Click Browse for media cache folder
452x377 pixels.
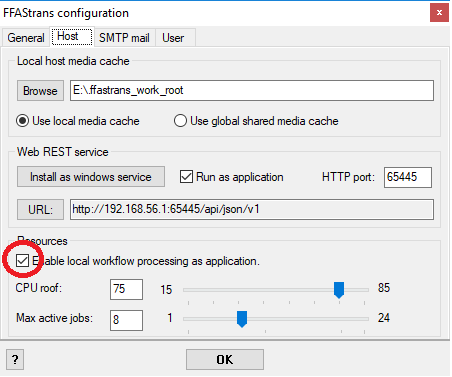pyautogui.click(x=40, y=90)
